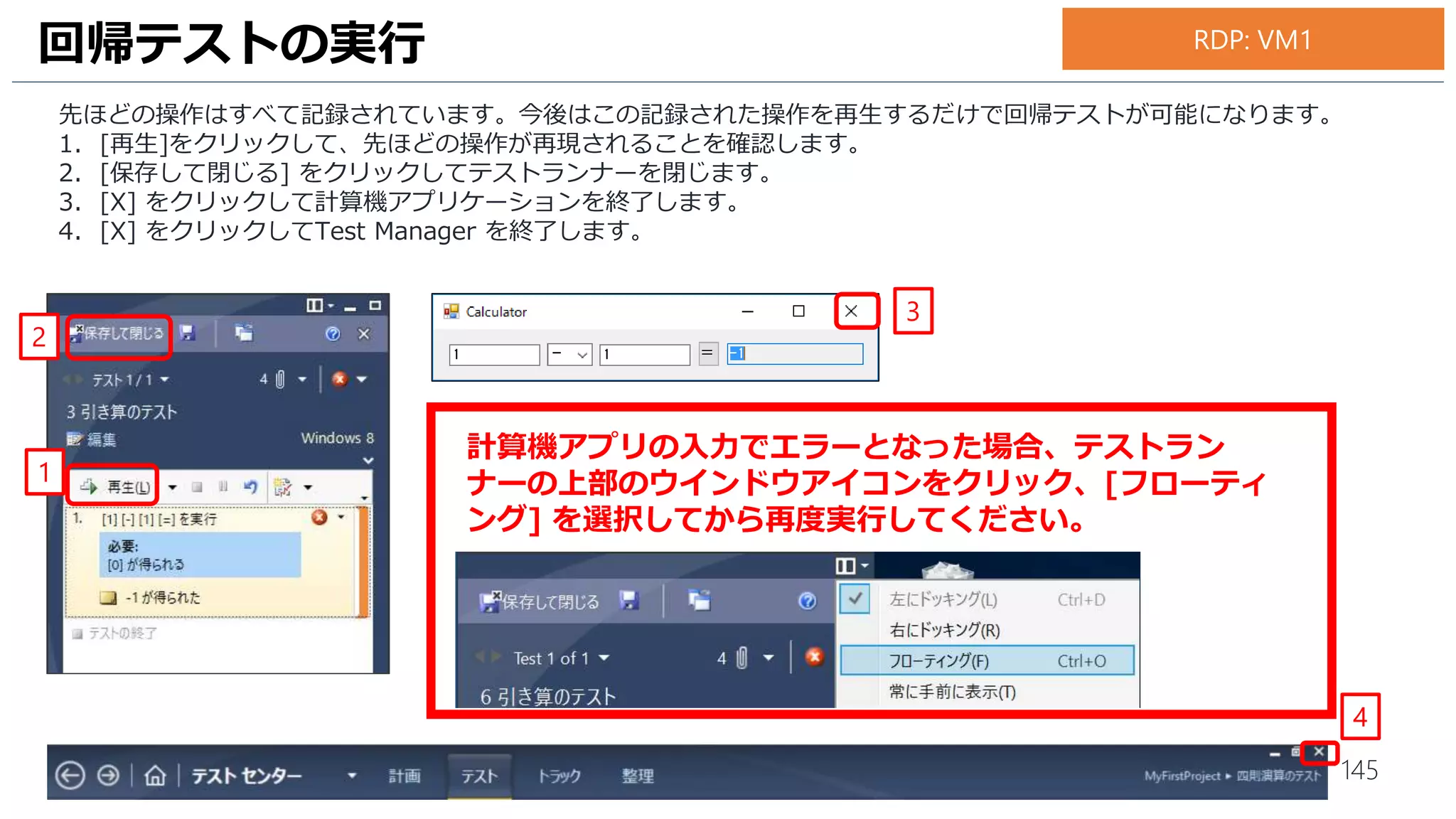Screen dimensions: 1456x819
Task: Click the window capture icon in the 3 引き算のテスト runner
Action: (x=243, y=333)
